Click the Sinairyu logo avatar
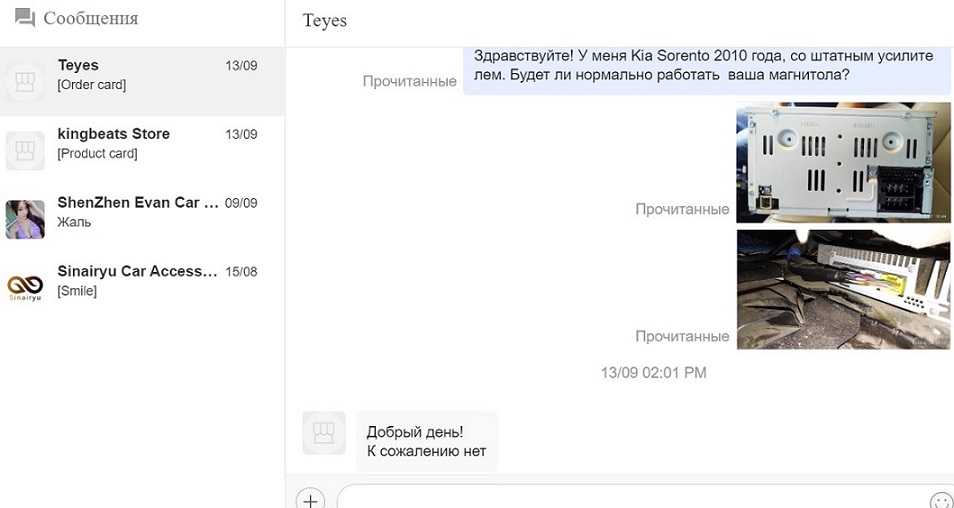This screenshot has width=954, height=508. 25,288
